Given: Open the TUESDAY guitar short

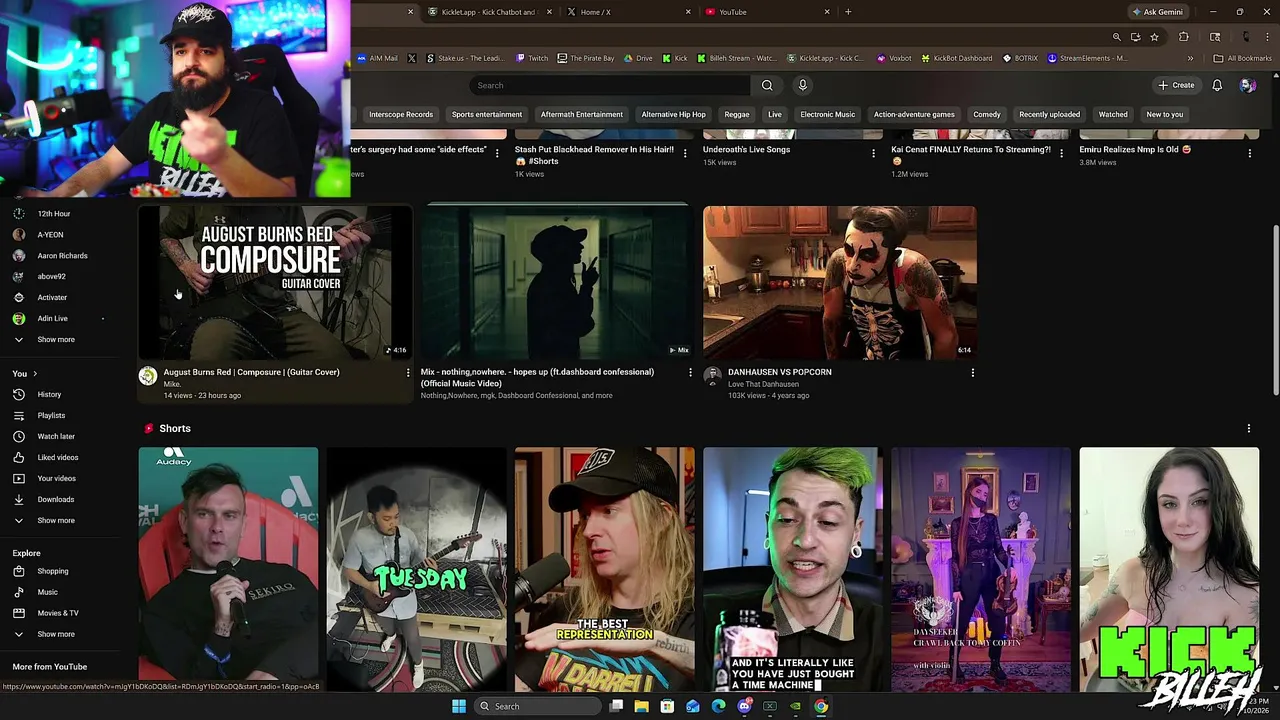Looking at the screenshot, I should point(417,568).
